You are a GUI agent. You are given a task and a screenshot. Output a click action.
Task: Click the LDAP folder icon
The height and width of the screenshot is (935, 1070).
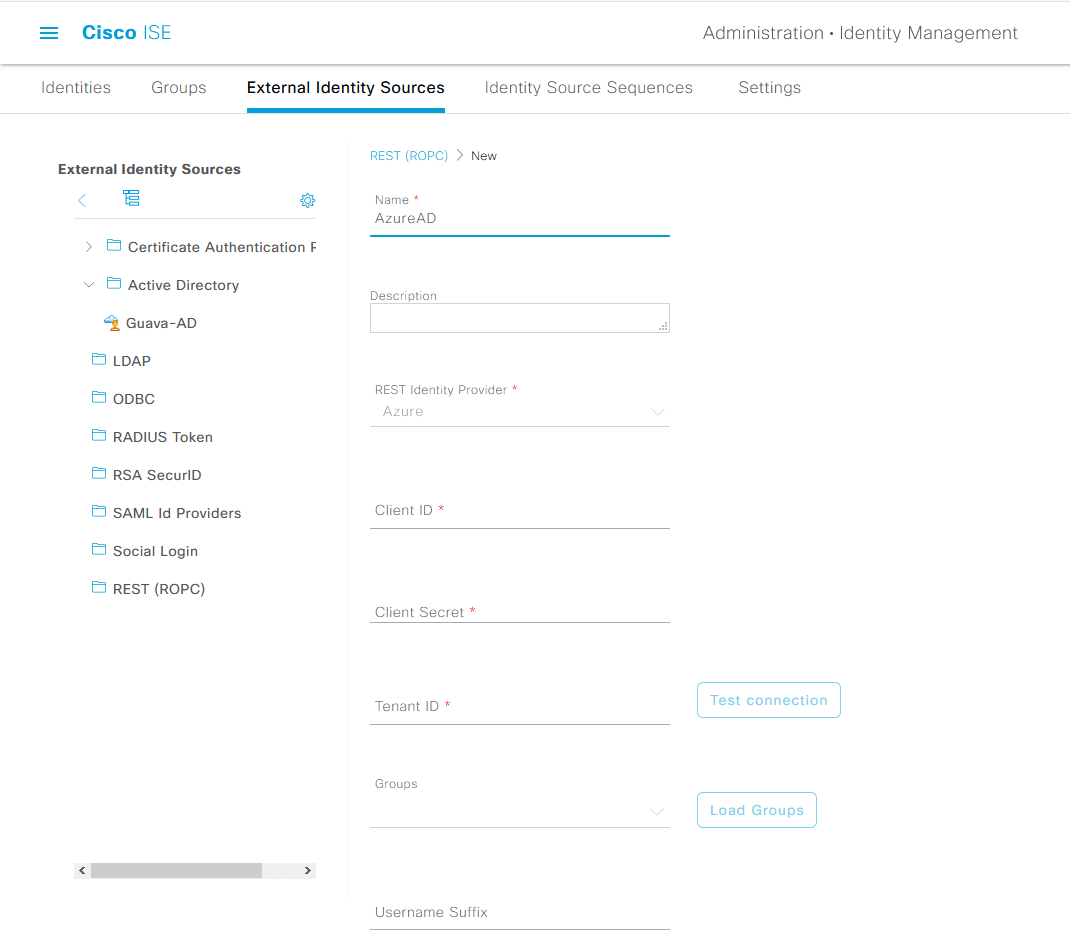(x=99, y=359)
